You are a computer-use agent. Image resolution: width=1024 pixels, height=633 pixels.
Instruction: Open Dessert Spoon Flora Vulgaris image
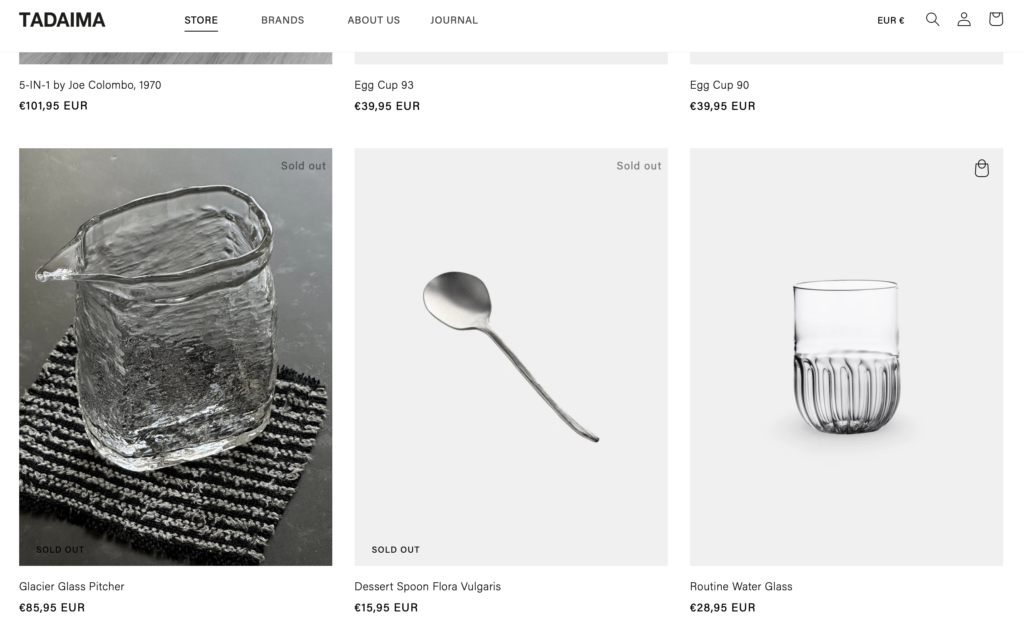[511, 357]
